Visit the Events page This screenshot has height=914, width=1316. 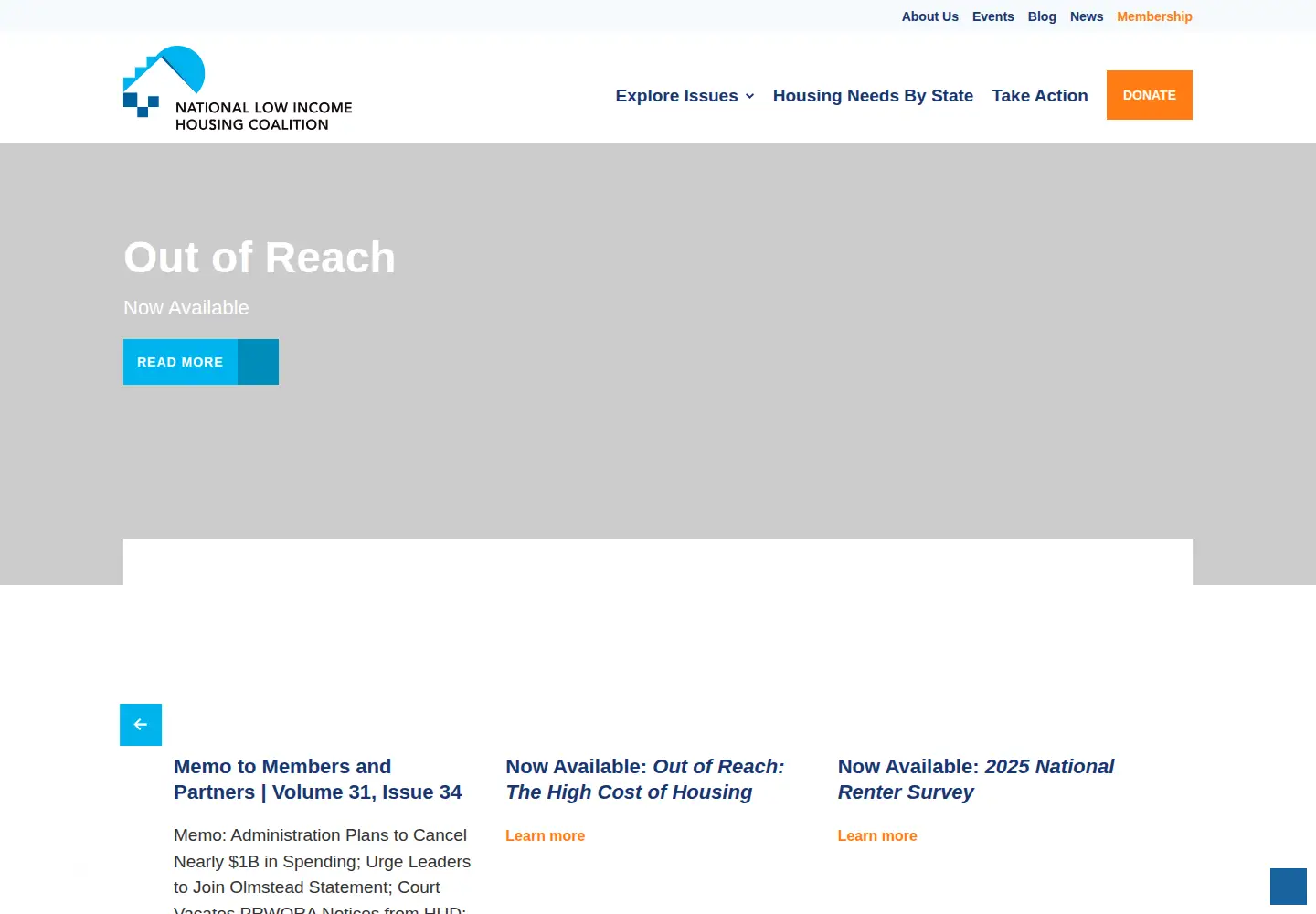tap(993, 16)
